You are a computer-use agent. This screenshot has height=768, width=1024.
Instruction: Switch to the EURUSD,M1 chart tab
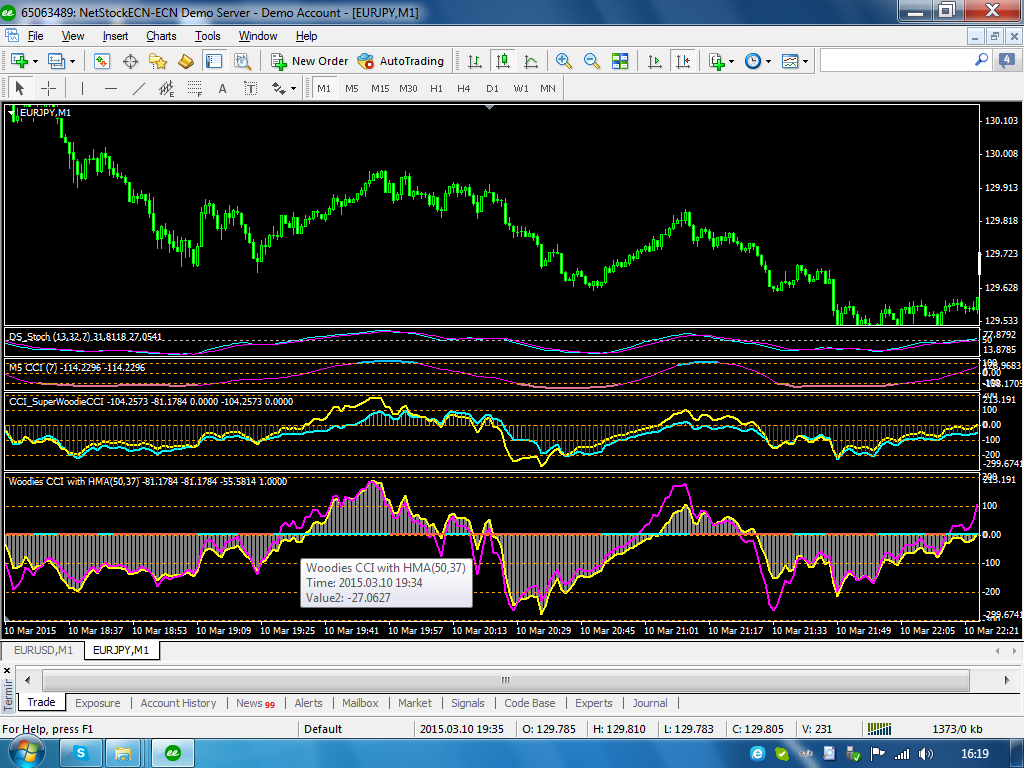[x=43, y=650]
